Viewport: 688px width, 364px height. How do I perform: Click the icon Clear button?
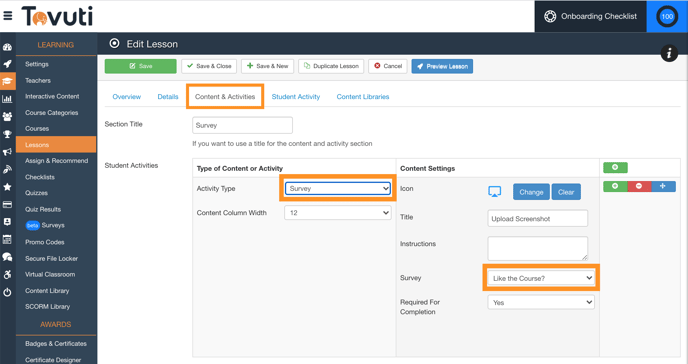pos(566,192)
